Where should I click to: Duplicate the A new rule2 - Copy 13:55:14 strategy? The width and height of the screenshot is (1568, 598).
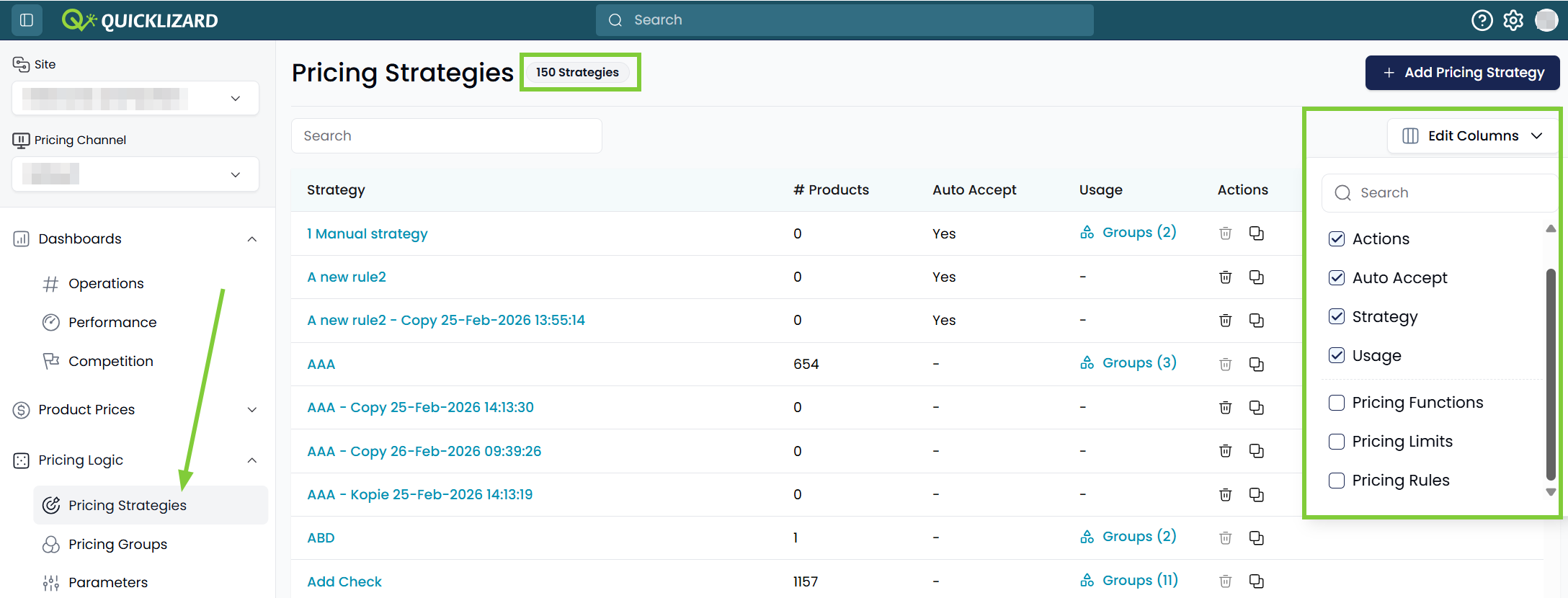click(x=1256, y=321)
